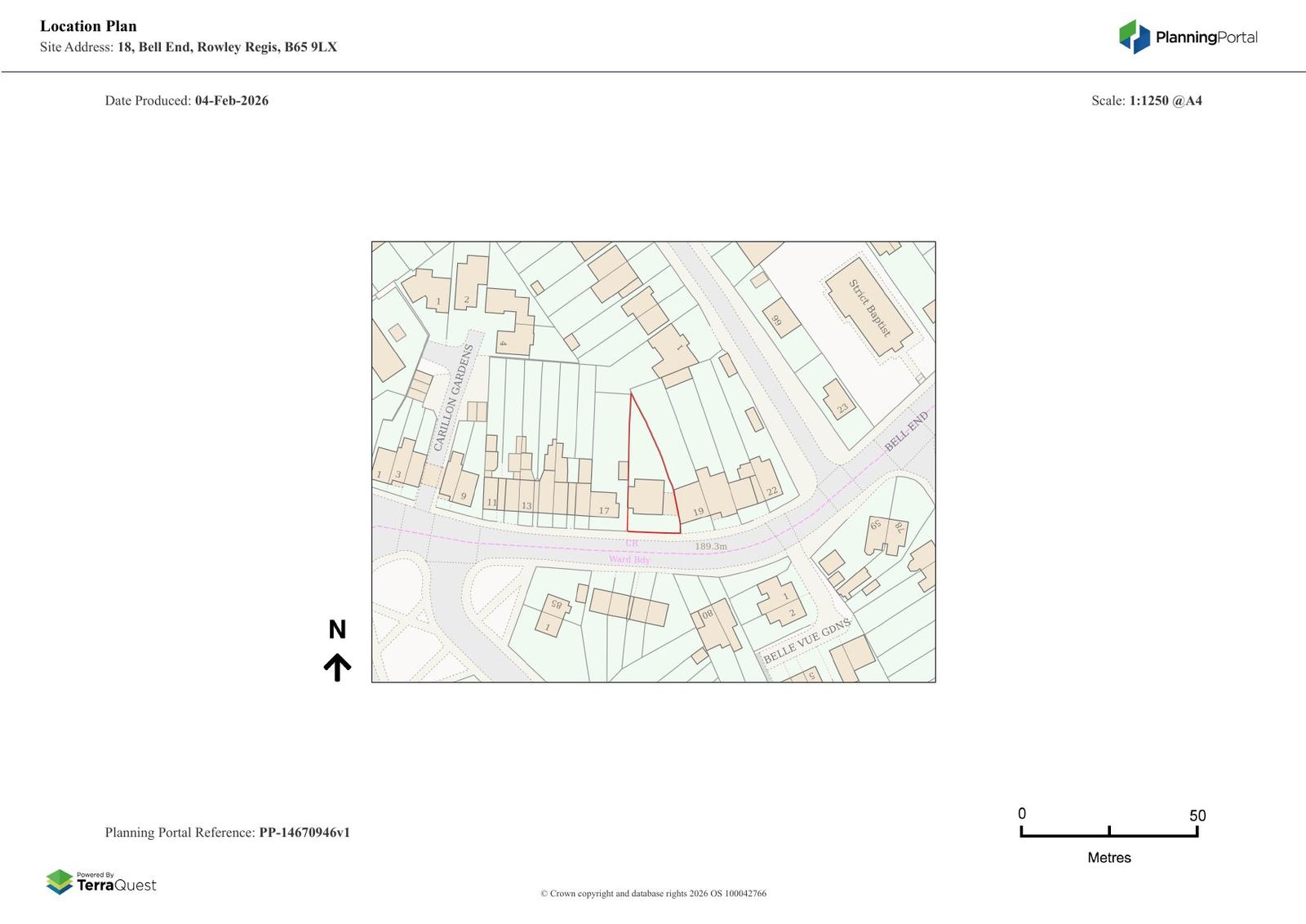
Task: Click house number 19 on the map
Action: pos(698,512)
